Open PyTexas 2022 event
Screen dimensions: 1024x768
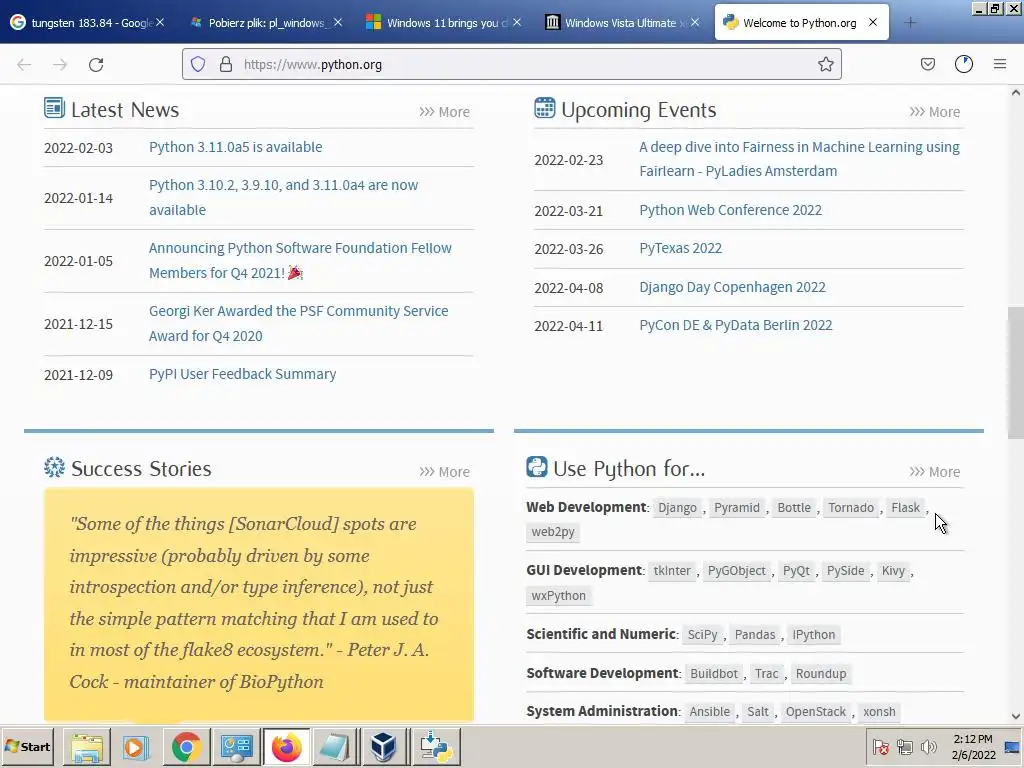click(680, 248)
